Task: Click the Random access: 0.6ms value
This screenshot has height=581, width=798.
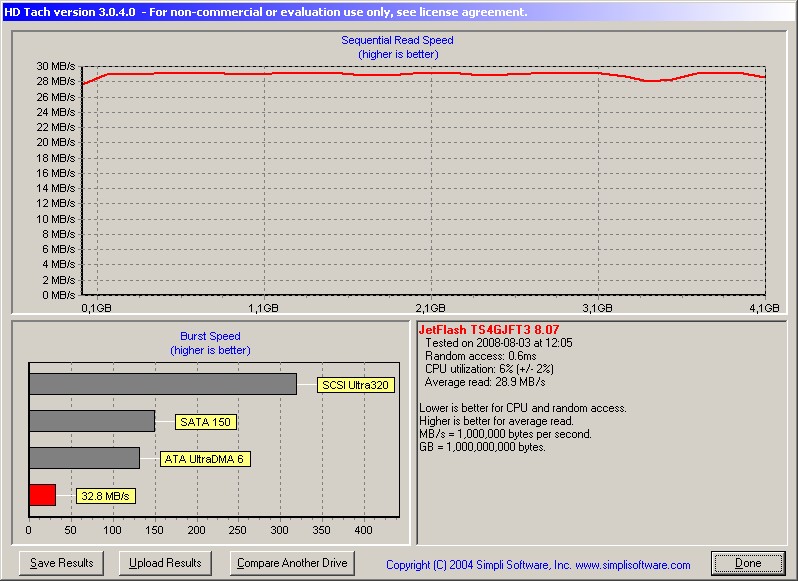Action: pos(480,356)
